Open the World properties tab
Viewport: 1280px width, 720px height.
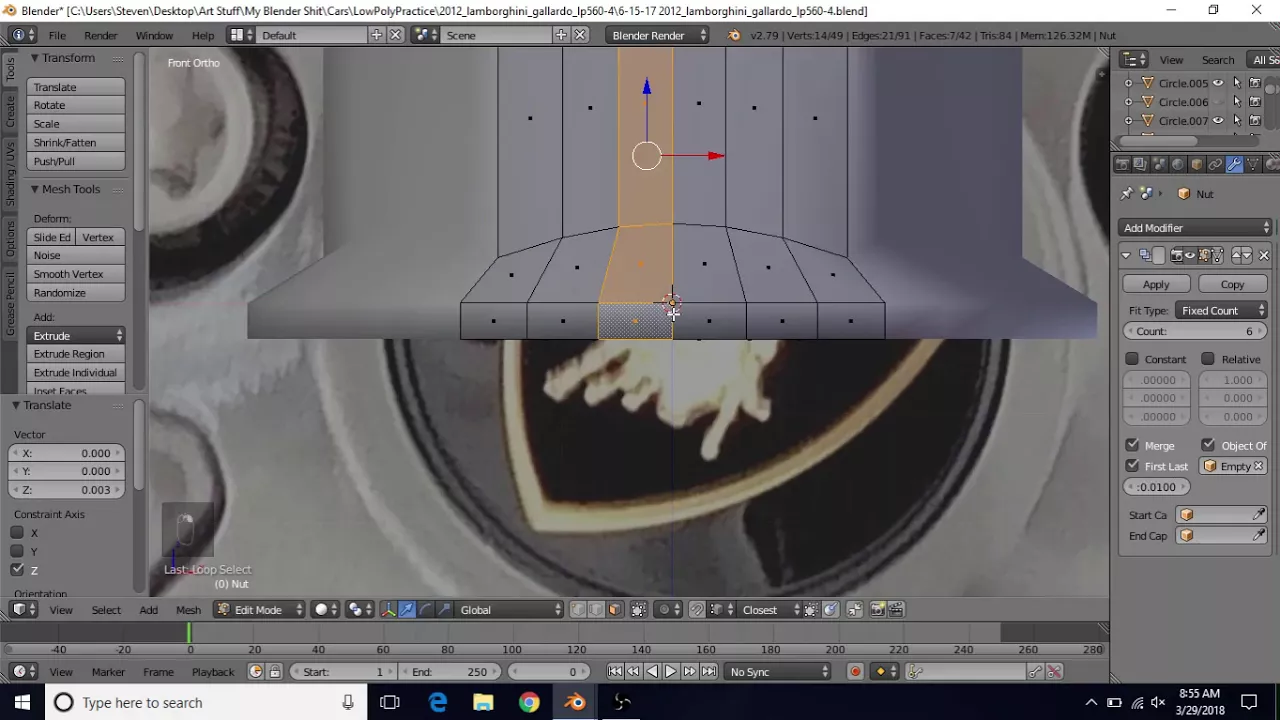(1178, 165)
